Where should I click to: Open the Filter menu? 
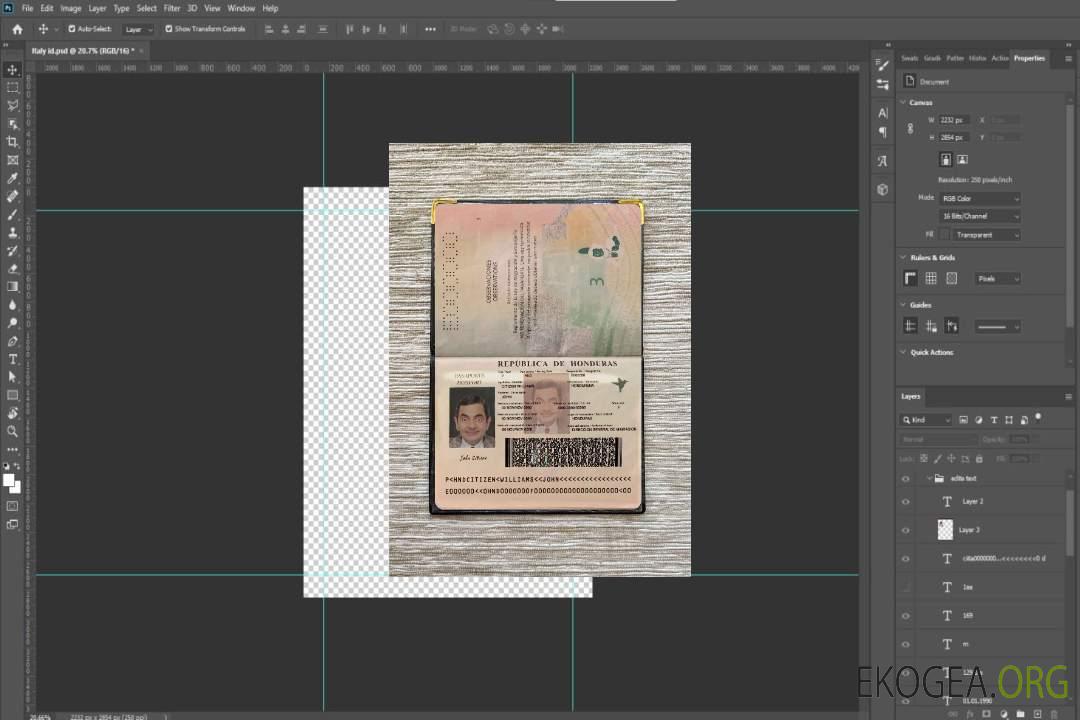coord(172,8)
